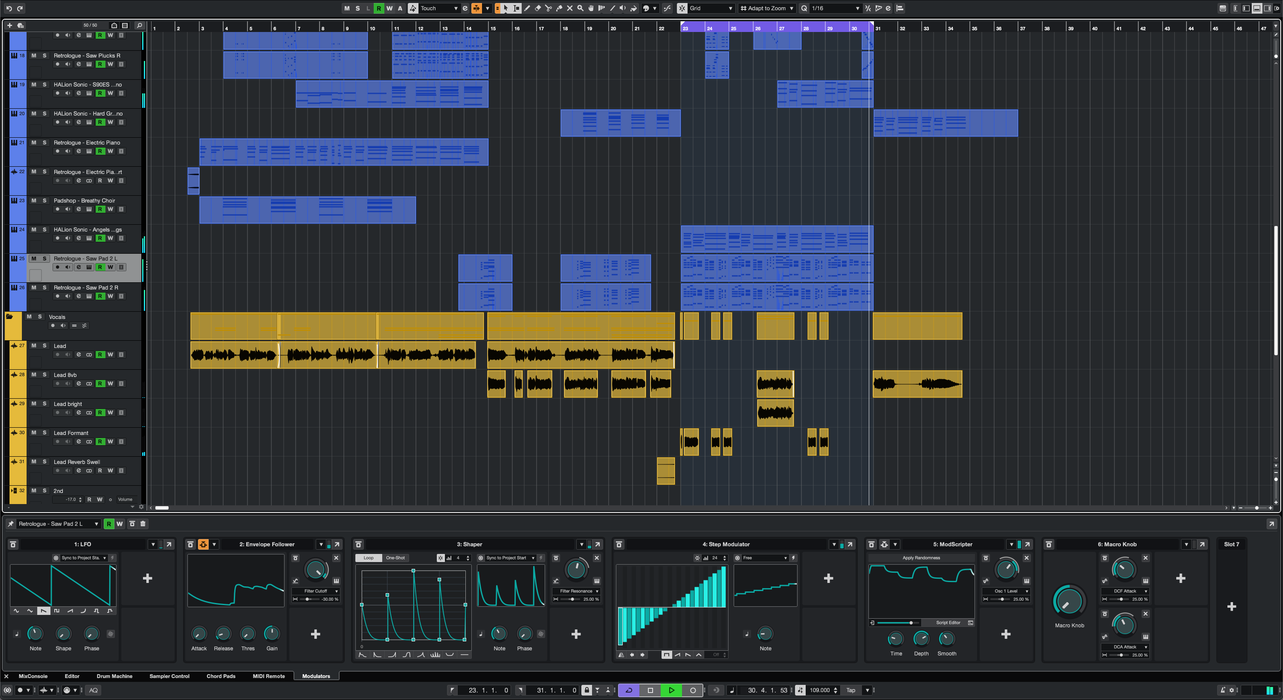This screenshot has height=700, width=1283.
Task: Click the tempo value field showing 109.000
Action: tap(823, 690)
